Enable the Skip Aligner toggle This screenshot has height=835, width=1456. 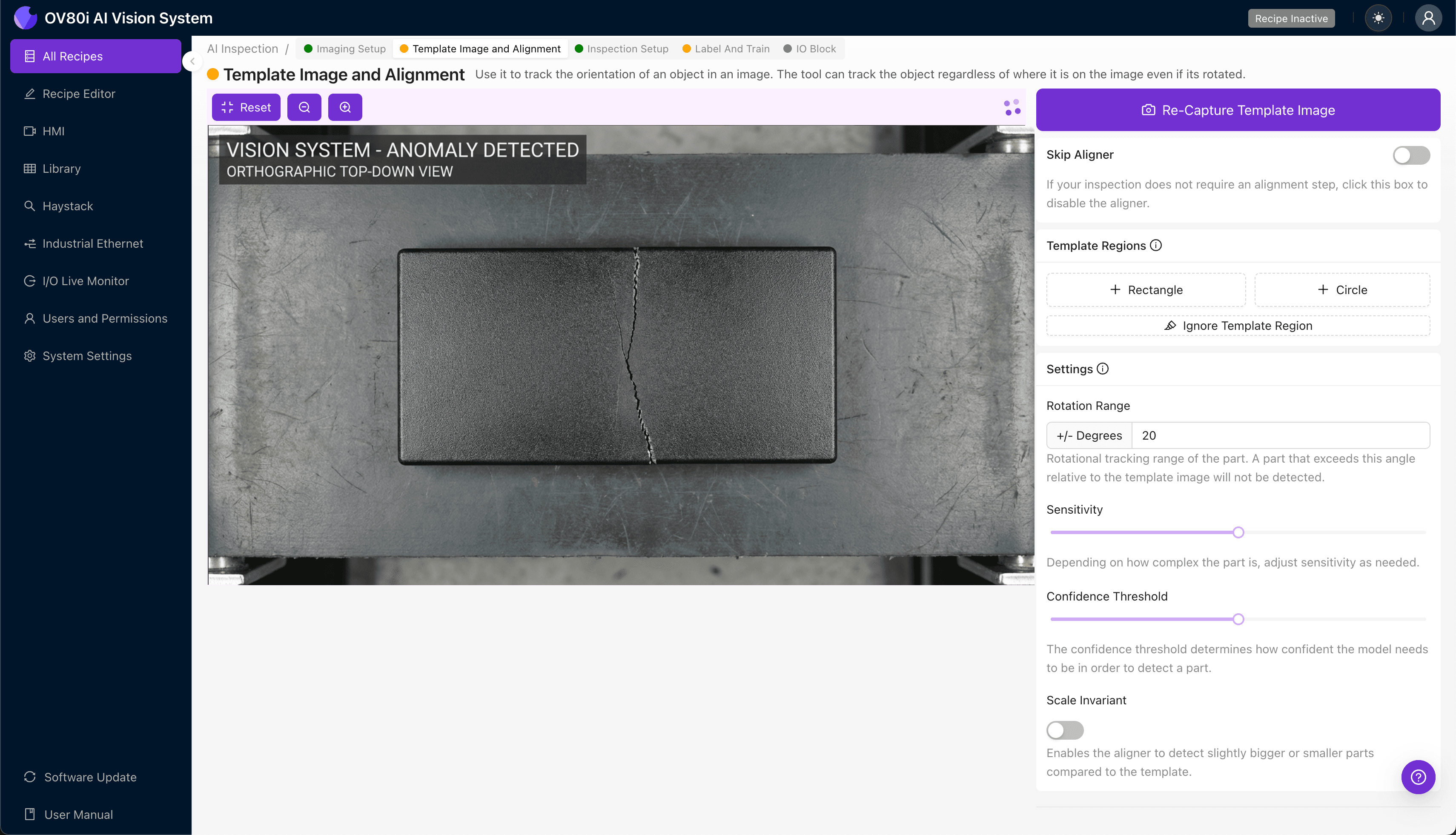(1411, 155)
